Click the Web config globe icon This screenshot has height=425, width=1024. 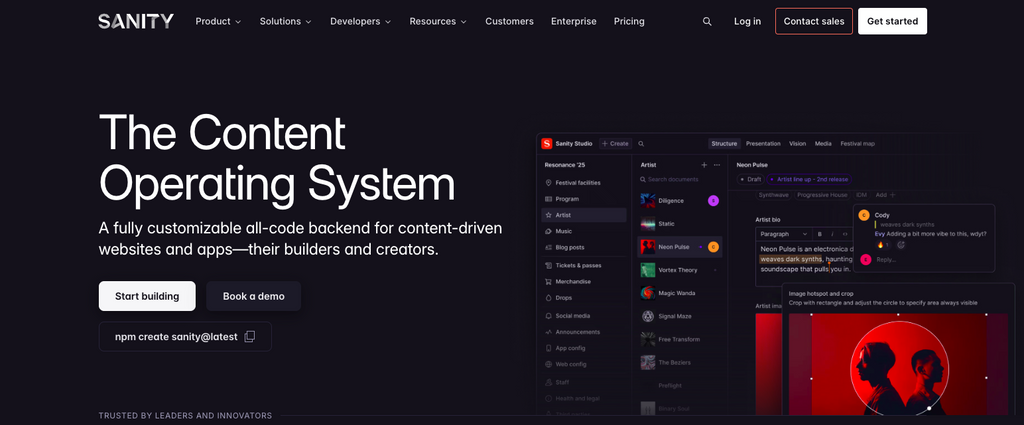point(549,364)
